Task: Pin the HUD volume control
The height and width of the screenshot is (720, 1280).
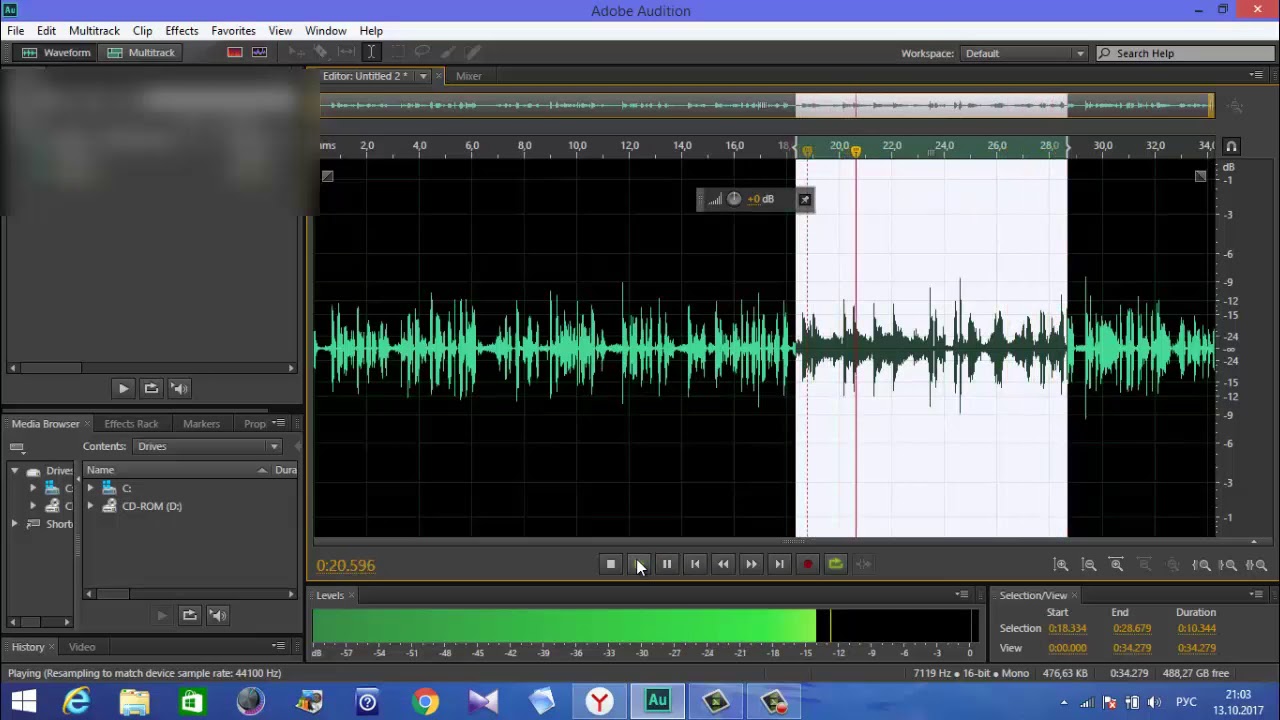Action: 805,199
